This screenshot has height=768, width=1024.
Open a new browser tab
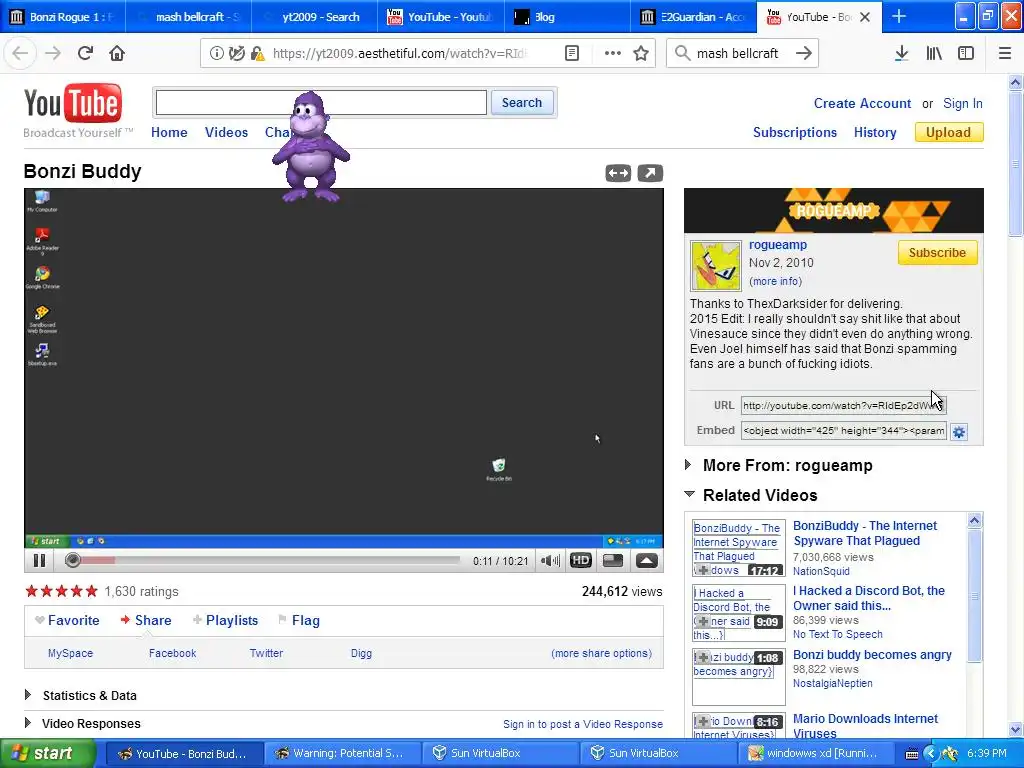coord(899,16)
